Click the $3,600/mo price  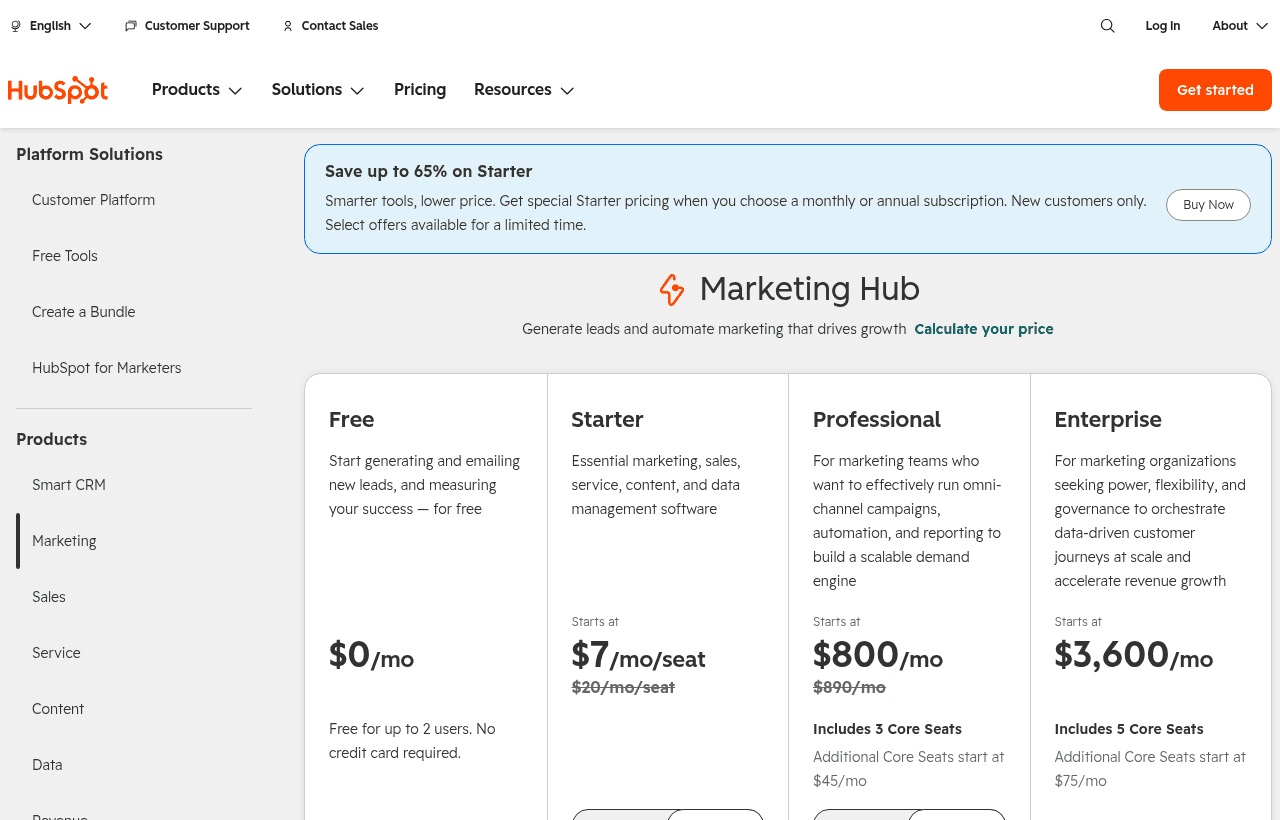point(1134,655)
